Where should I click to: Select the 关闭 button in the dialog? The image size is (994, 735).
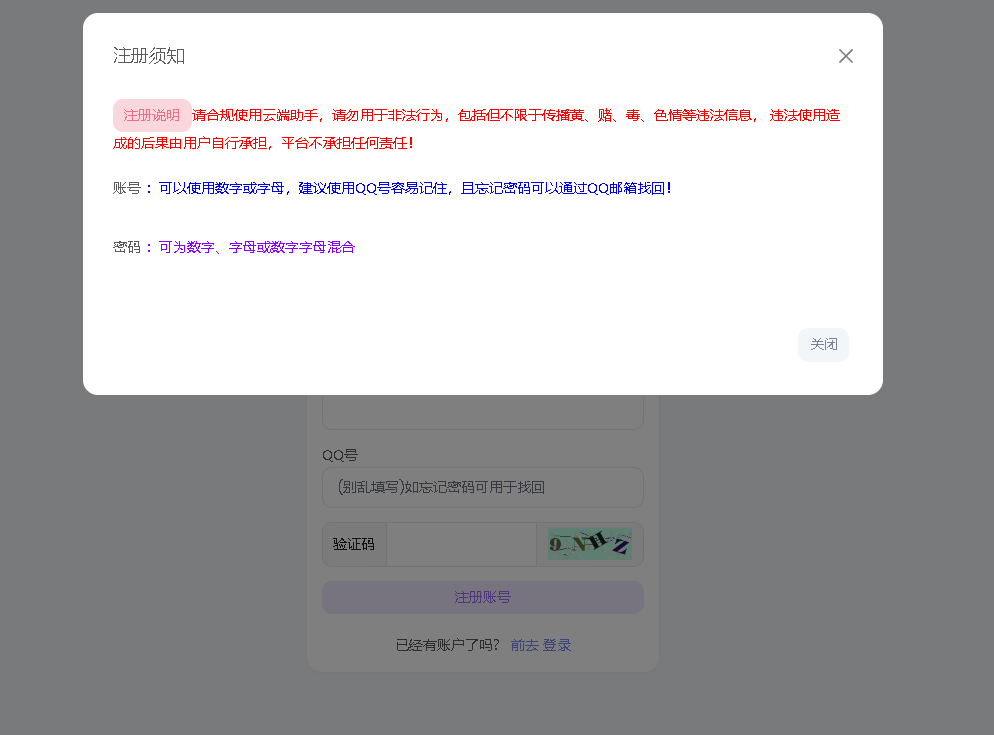pos(823,344)
